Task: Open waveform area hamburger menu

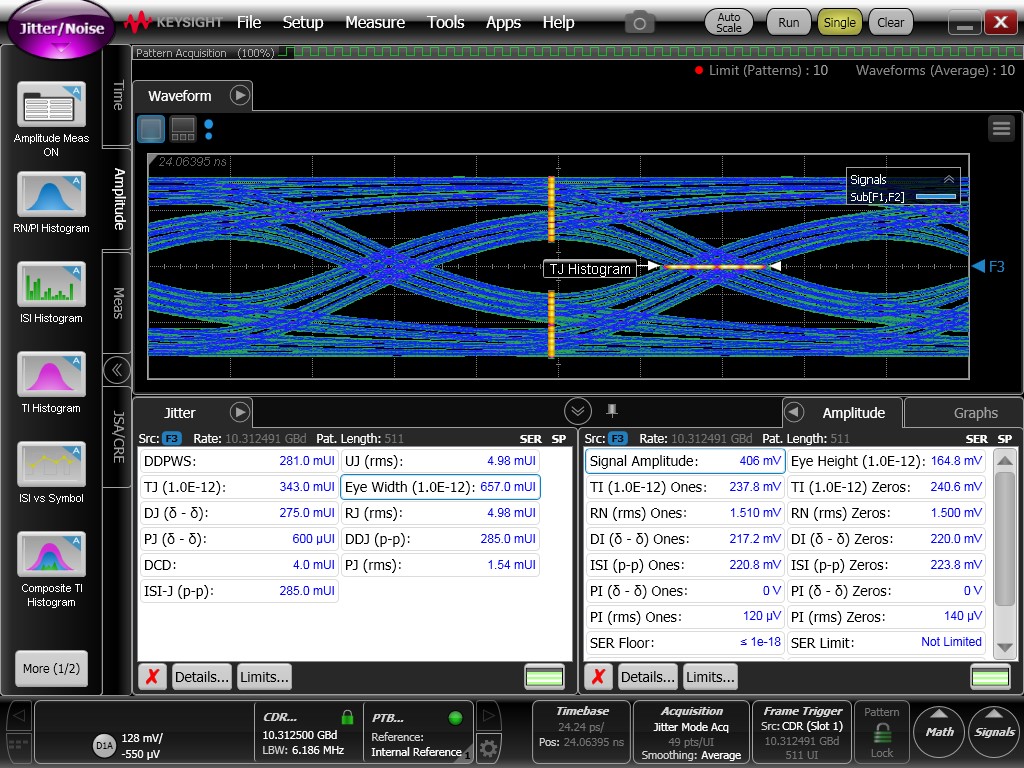Action: point(1001,128)
